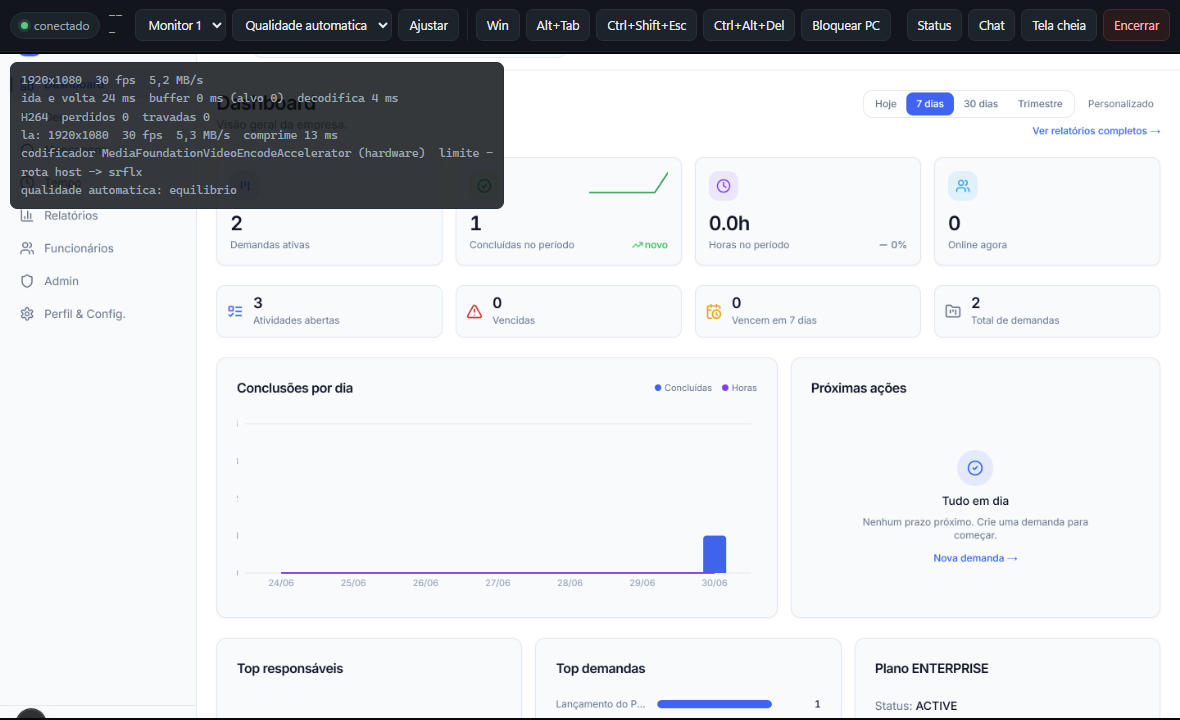The image size is (1180, 720).
Task: Open Ver relatórios completos link
Action: (x=1096, y=131)
